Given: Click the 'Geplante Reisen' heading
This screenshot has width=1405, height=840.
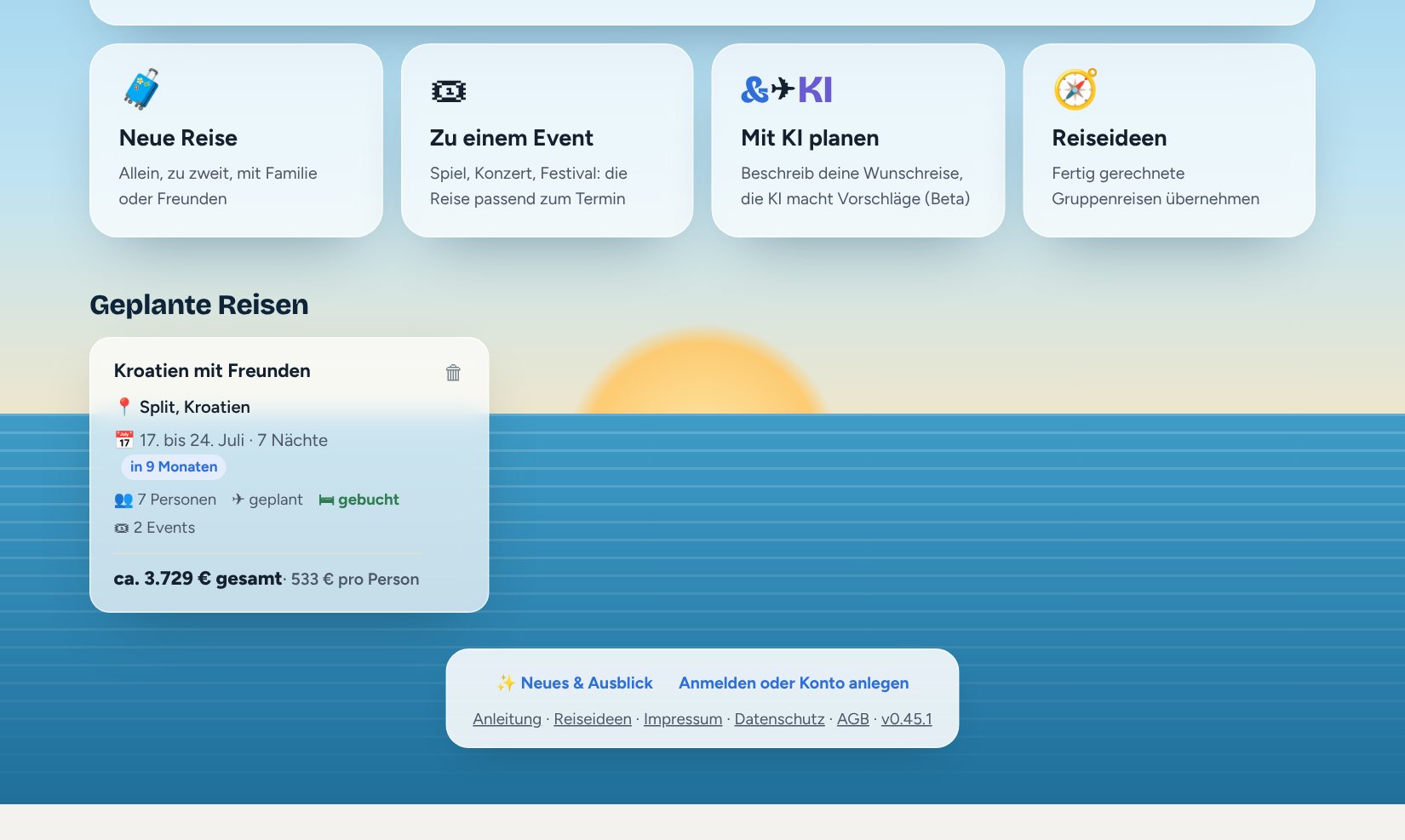Looking at the screenshot, I should (199, 305).
